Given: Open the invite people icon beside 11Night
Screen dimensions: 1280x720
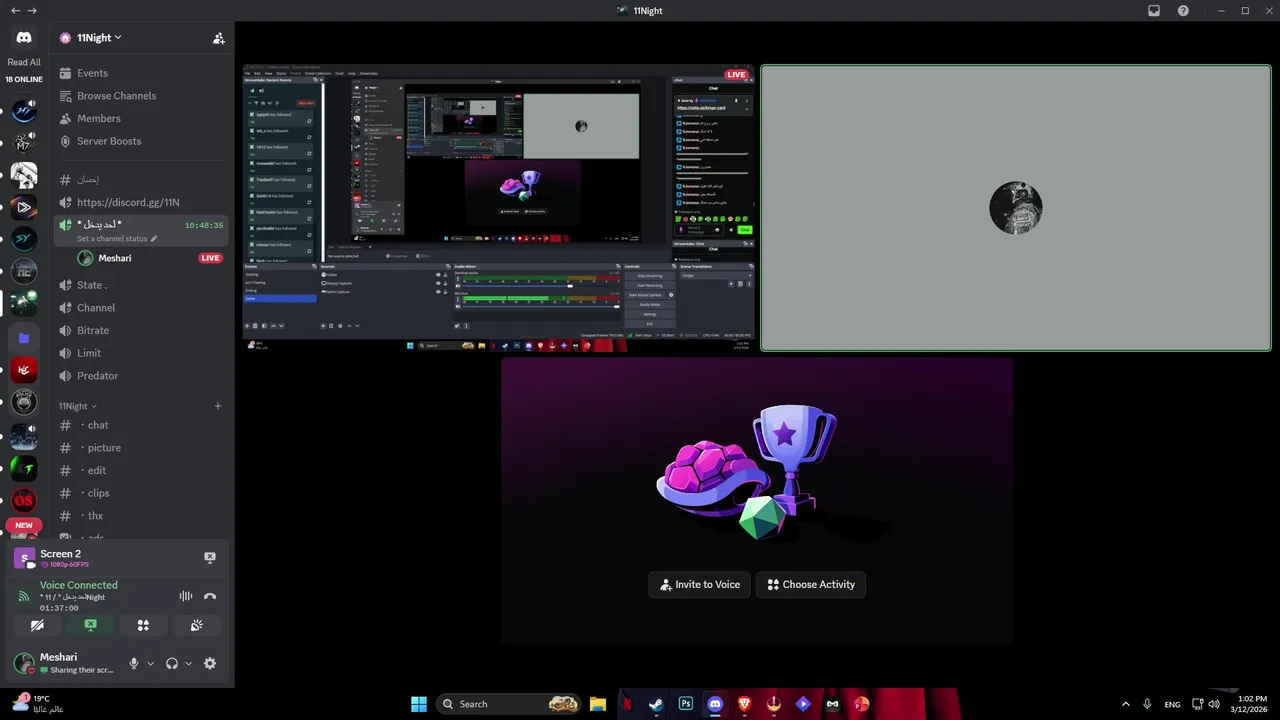Looking at the screenshot, I should (x=218, y=38).
